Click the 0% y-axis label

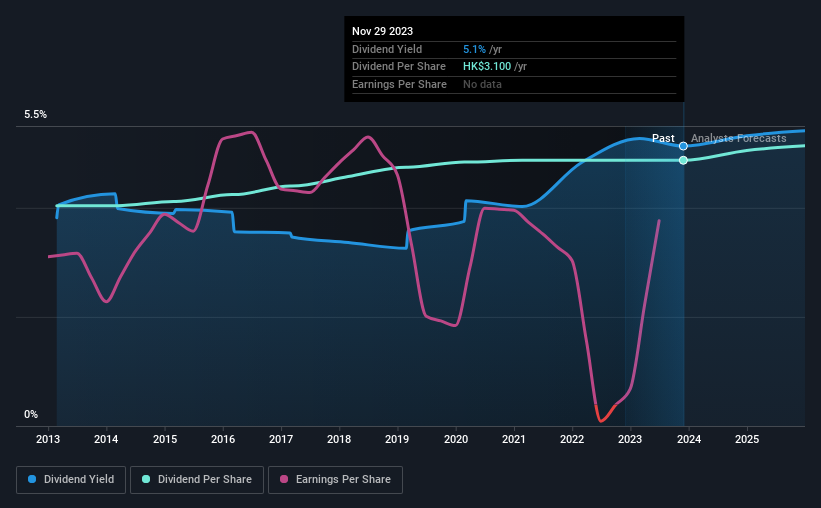(x=31, y=414)
